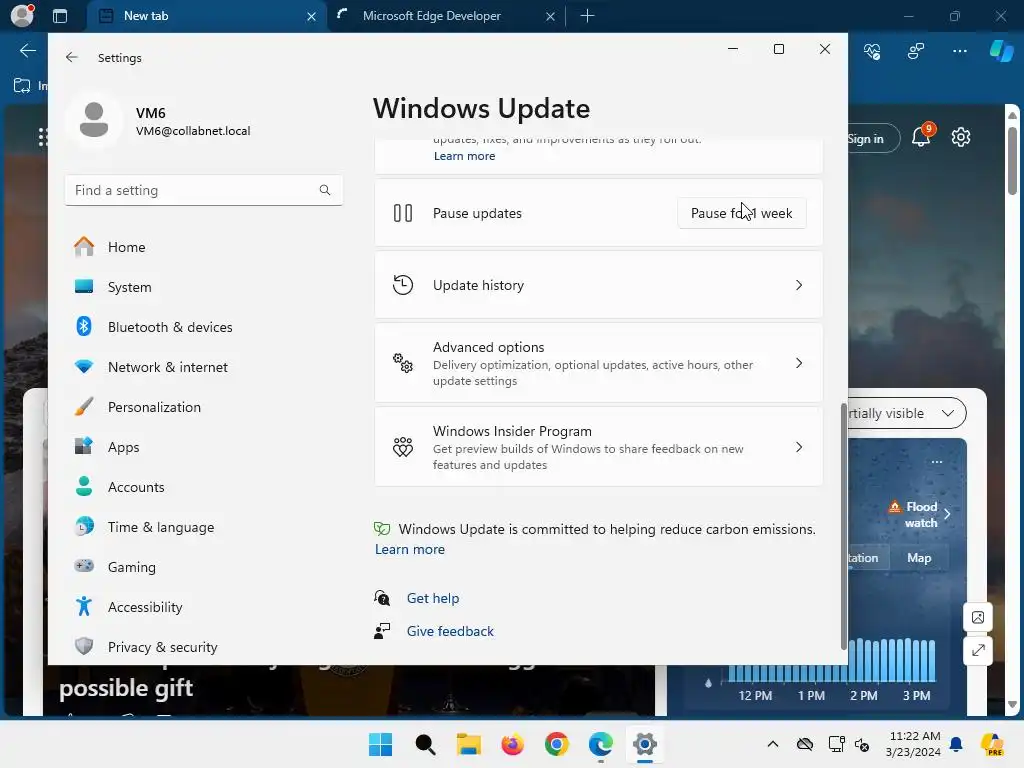The image size is (1024, 768).
Task: Click the Windows Insider Program icon
Action: 403,447
